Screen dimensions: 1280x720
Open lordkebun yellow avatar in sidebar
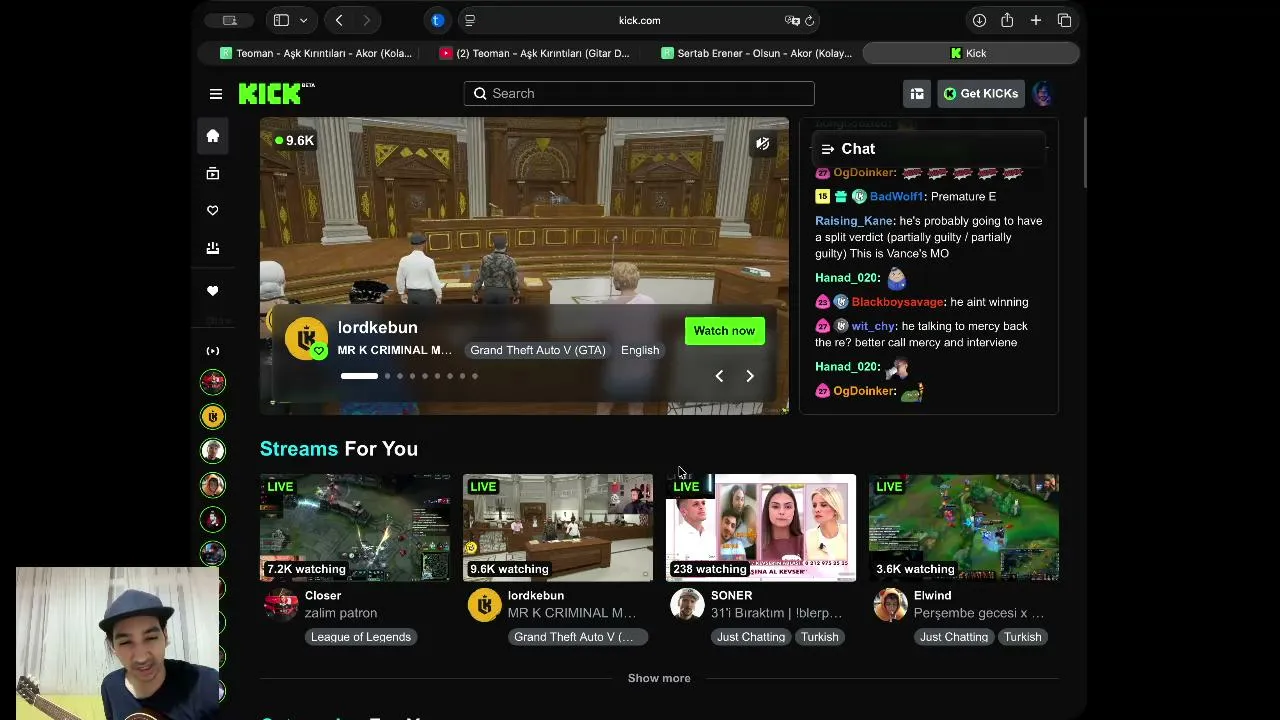212,416
